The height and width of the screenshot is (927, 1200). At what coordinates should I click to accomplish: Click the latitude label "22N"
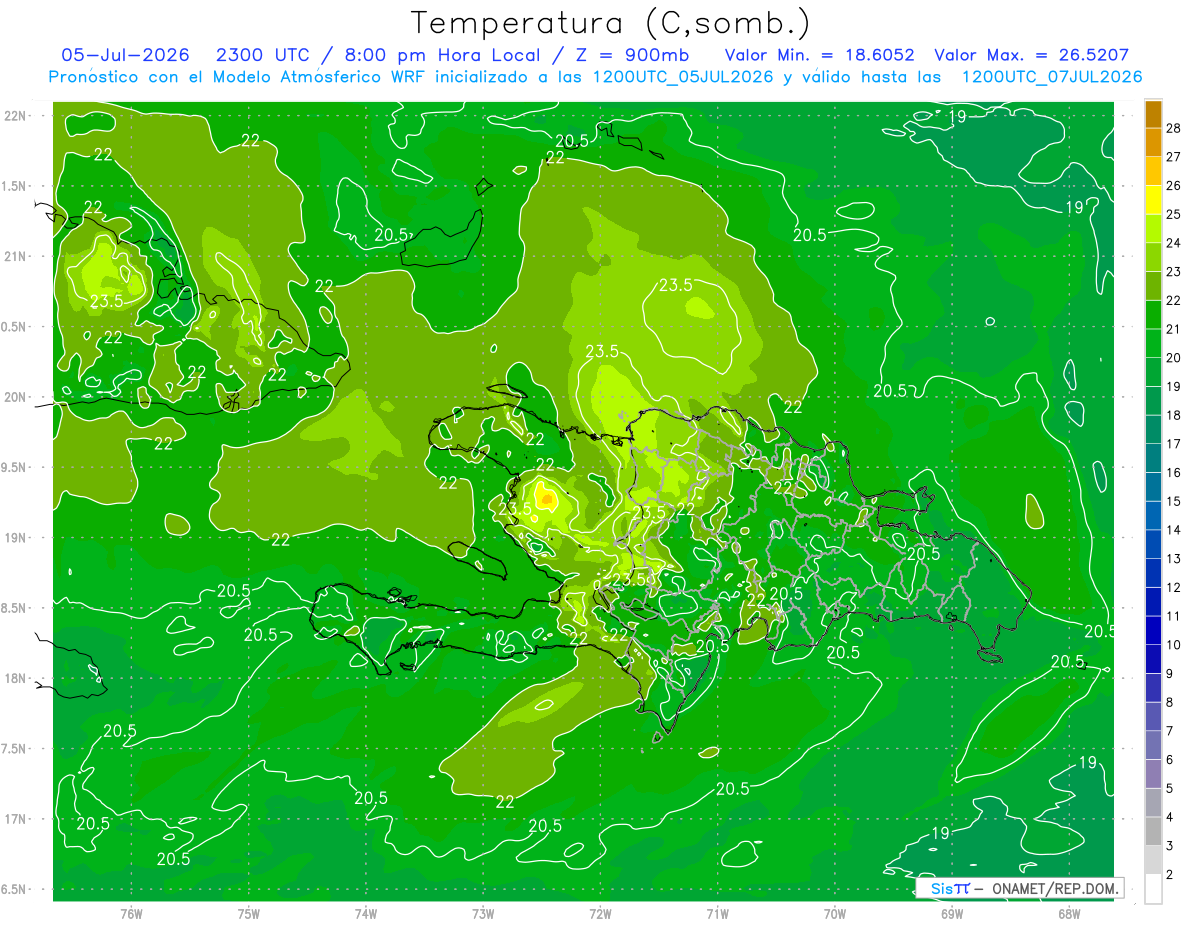click(x=15, y=116)
